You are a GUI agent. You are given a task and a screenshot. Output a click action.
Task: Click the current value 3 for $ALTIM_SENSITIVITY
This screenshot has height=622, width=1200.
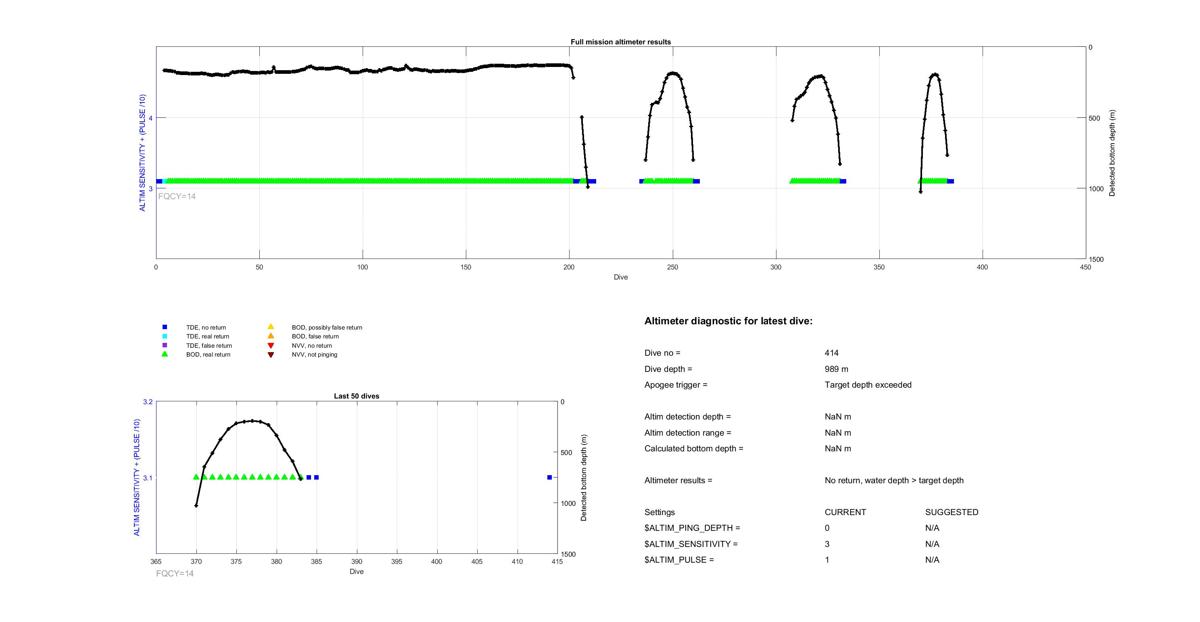(827, 544)
